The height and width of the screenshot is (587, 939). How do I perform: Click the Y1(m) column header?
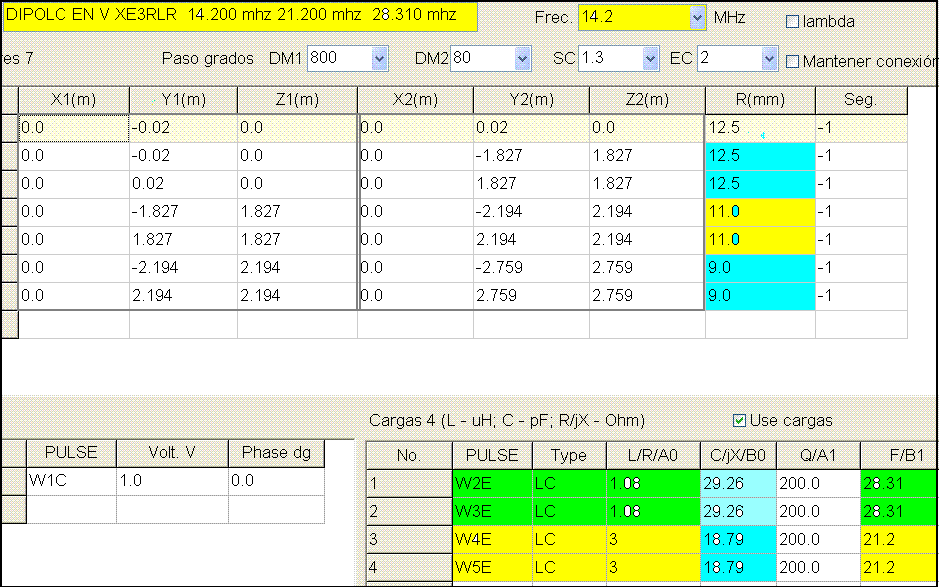pyautogui.click(x=183, y=100)
